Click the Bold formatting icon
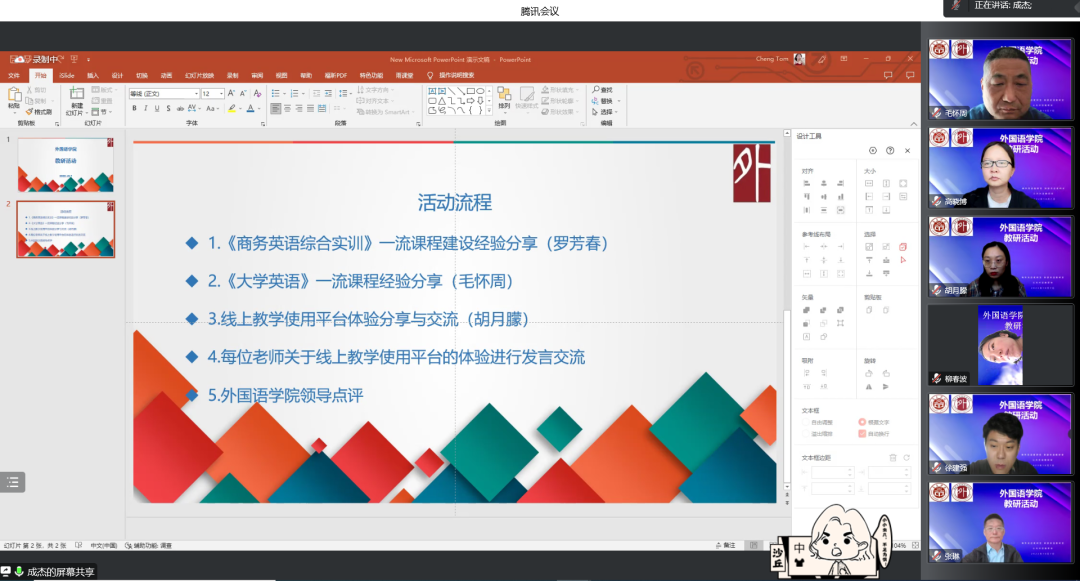The width and height of the screenshot is (1080, 581). 134,109
